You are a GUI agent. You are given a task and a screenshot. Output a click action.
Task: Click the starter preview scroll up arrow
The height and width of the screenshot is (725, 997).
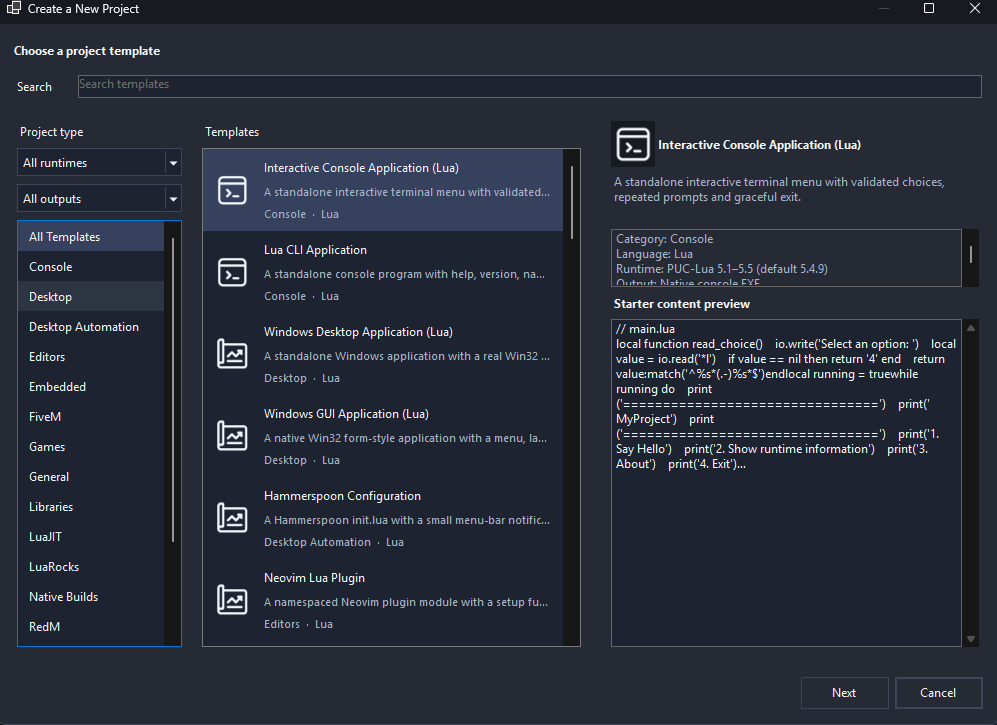971,328
